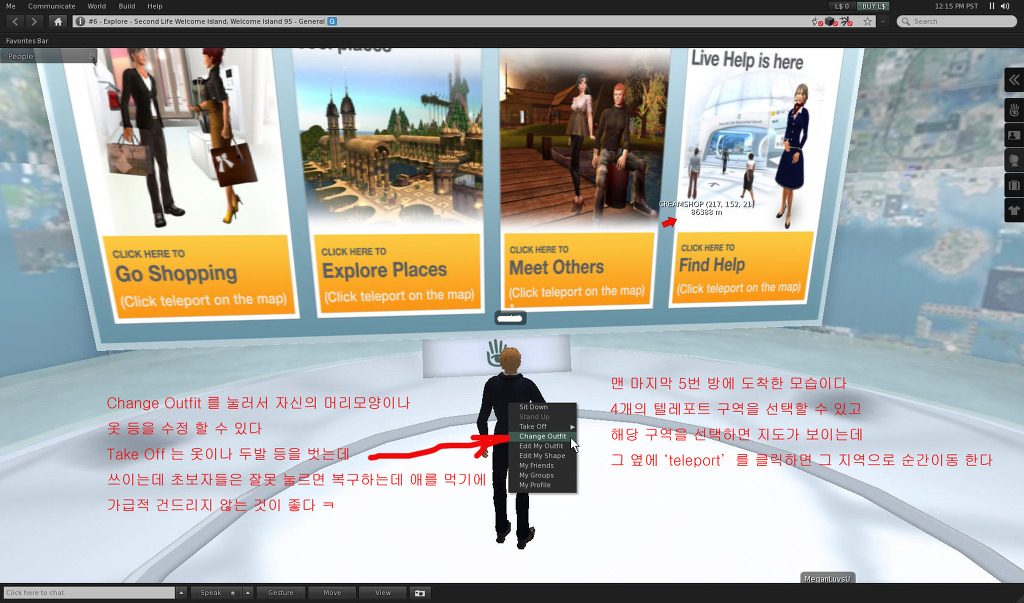Expand Take Off submenu in context menu
This screenshot has height=603, width=1024.
click(x=543, y=426)
